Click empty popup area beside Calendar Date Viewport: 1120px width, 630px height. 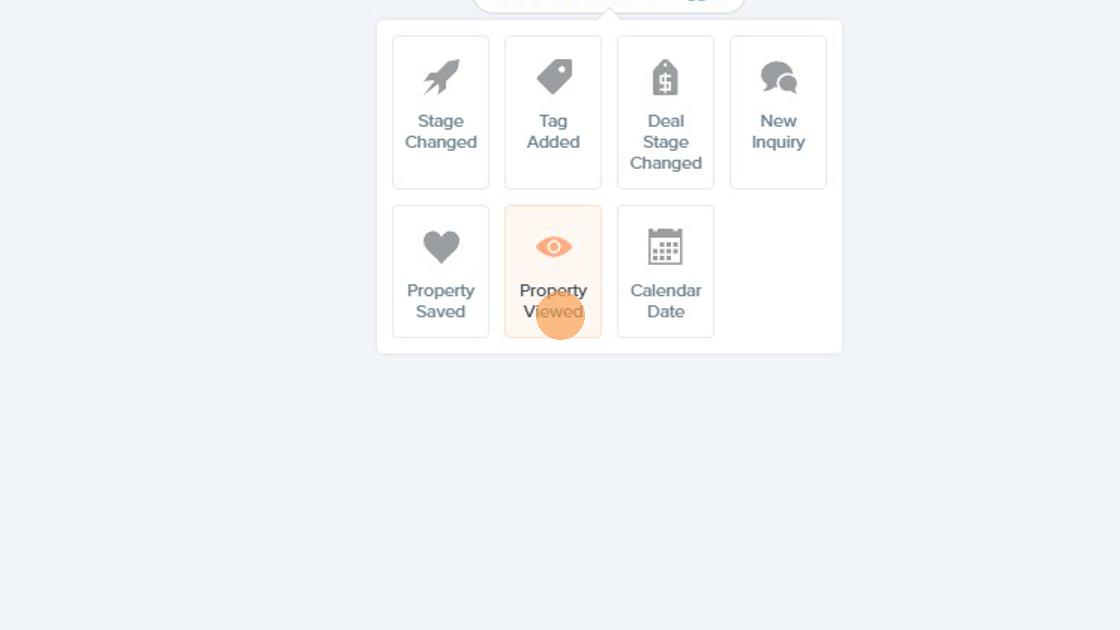pos(778,271)
